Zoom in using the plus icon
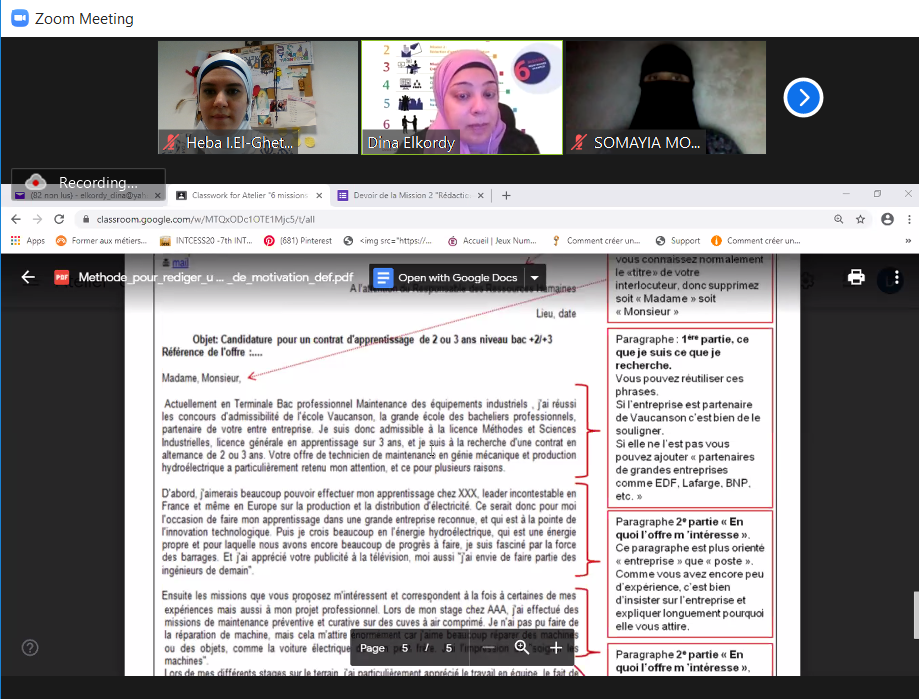919x699 pixels. point(556,648)
